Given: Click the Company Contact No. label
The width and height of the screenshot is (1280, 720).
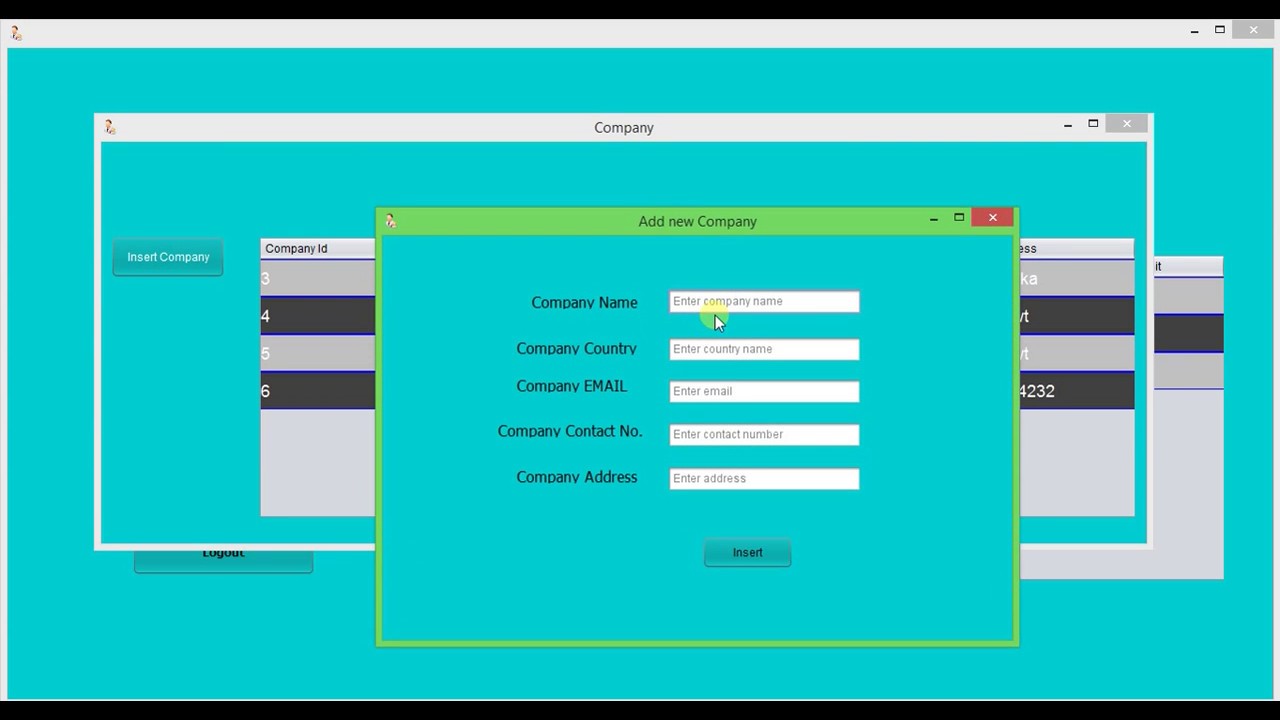Looking at the screenshot, I should click(570, 432).
